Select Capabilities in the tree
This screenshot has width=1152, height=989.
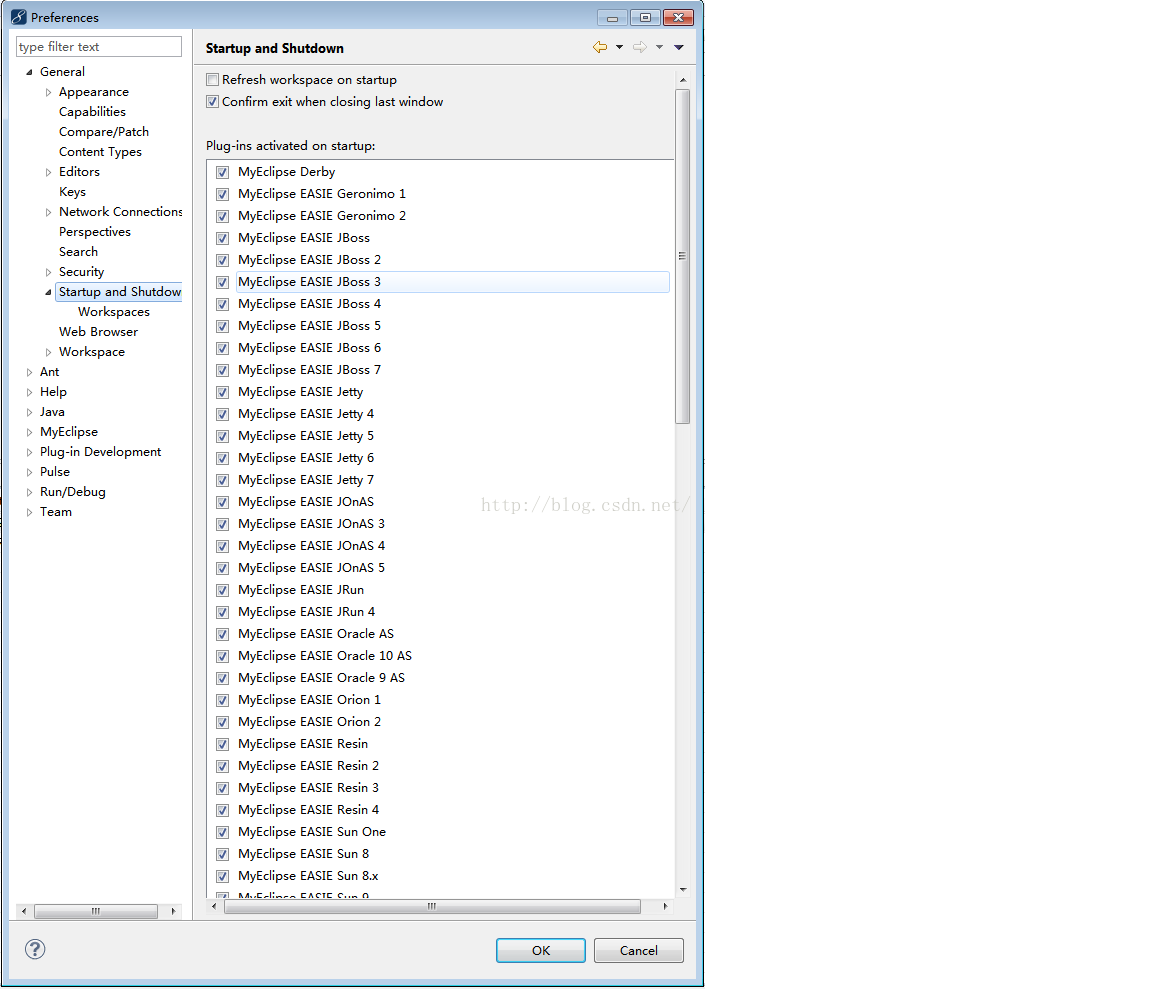click(x=93, y=112)
